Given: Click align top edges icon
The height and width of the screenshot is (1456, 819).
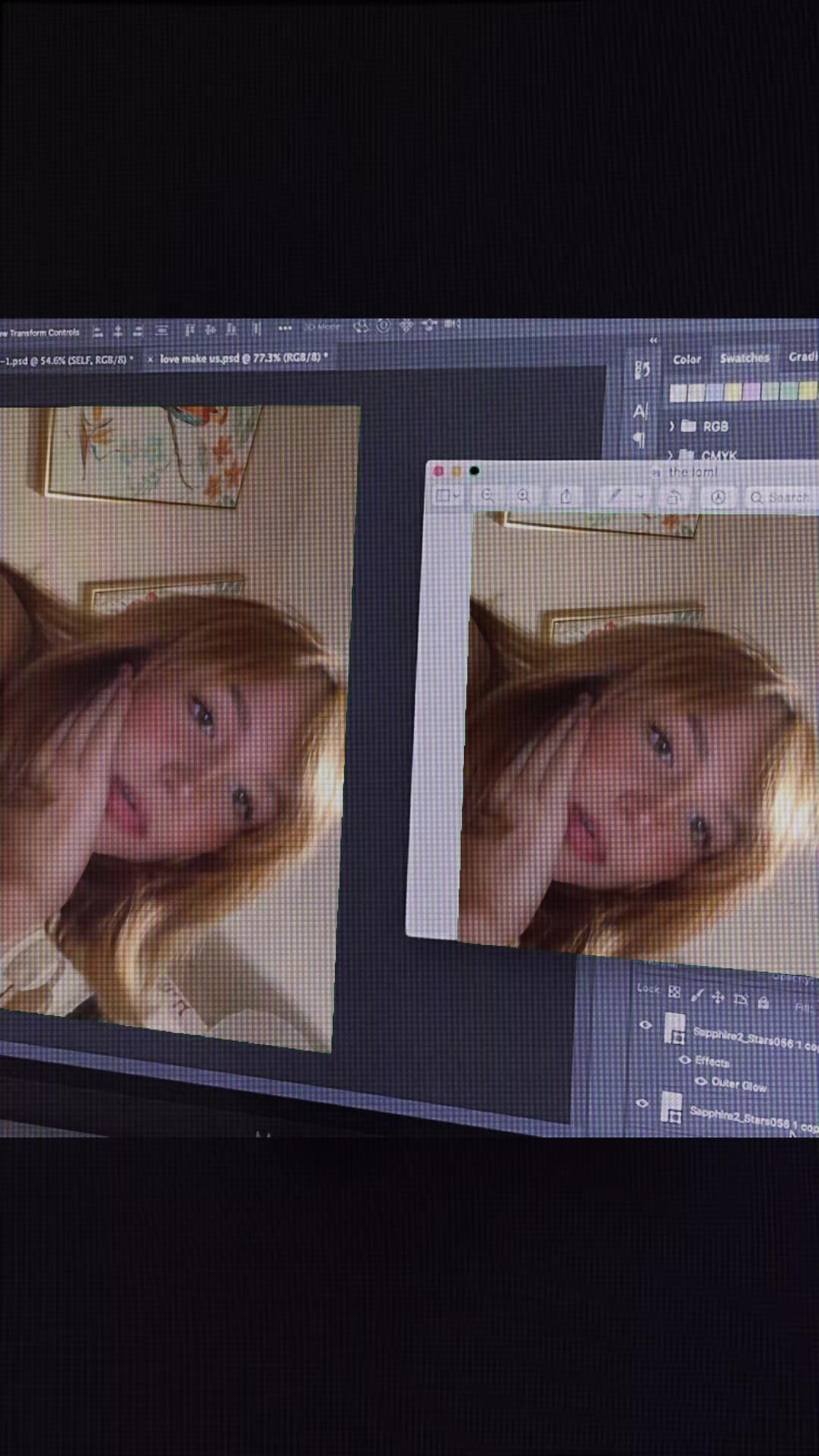Looking at the screenshot, I should pos(190,330).
